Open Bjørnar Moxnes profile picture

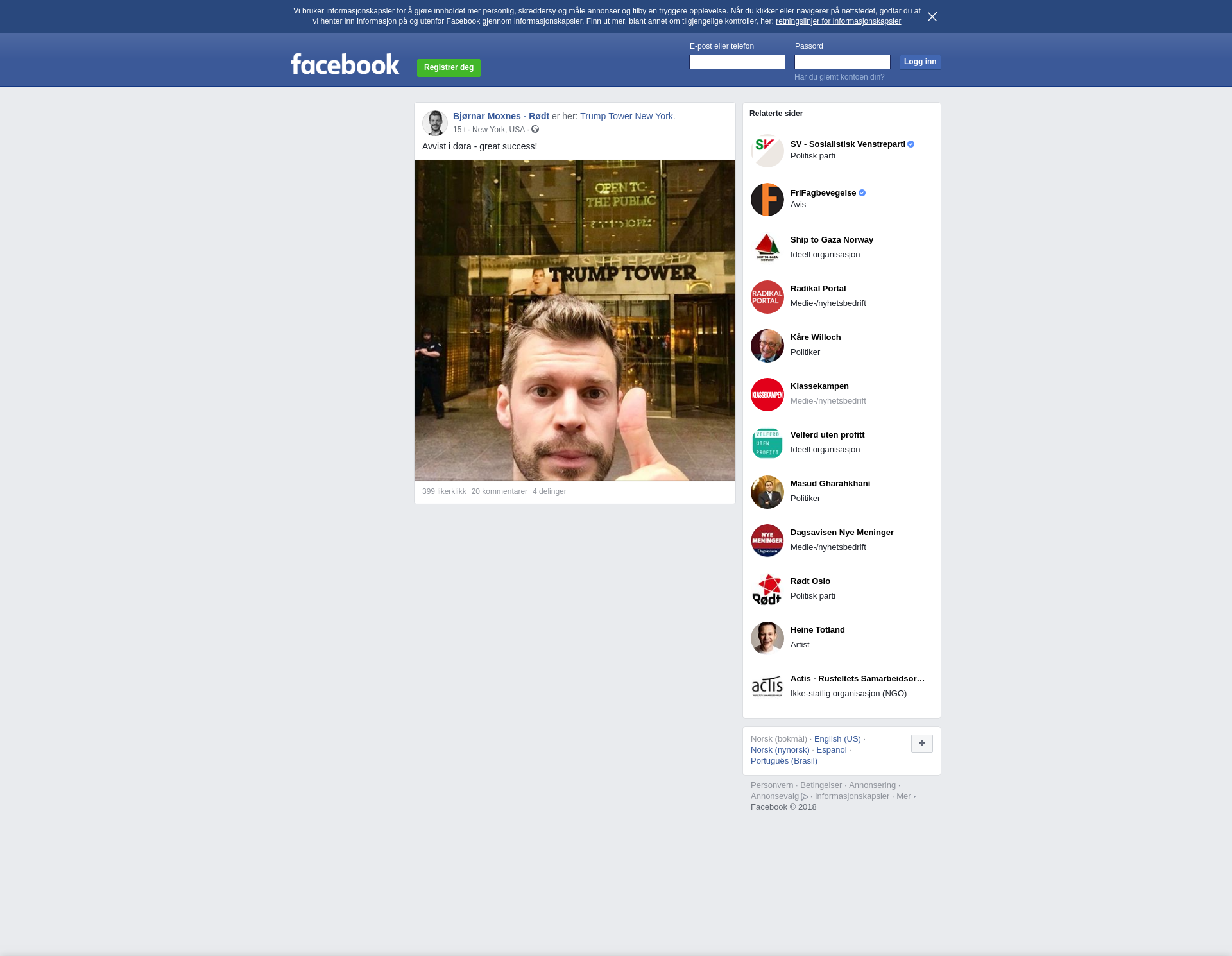(x=435, y=123)
